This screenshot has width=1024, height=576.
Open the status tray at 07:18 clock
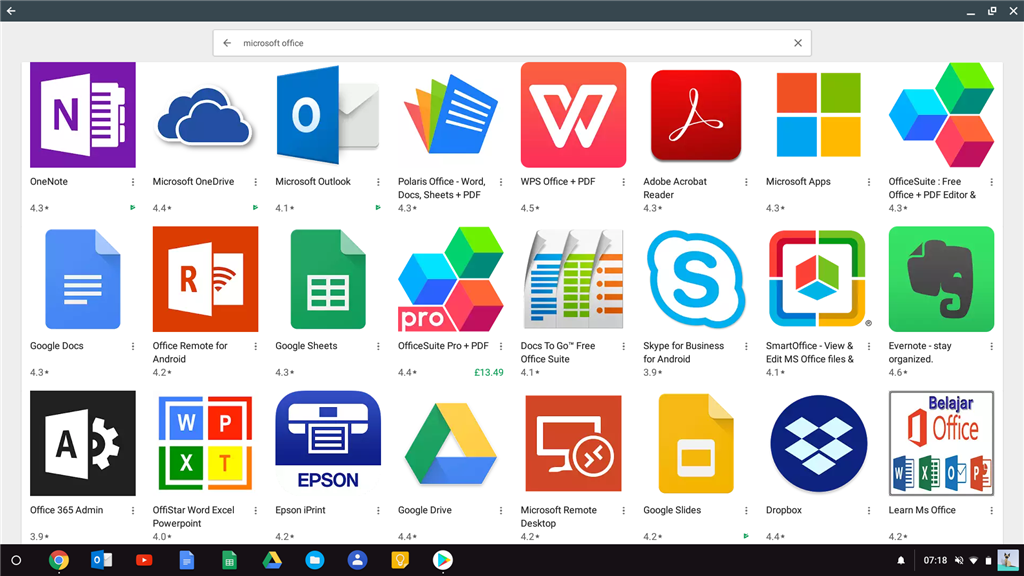coord(935,560)
